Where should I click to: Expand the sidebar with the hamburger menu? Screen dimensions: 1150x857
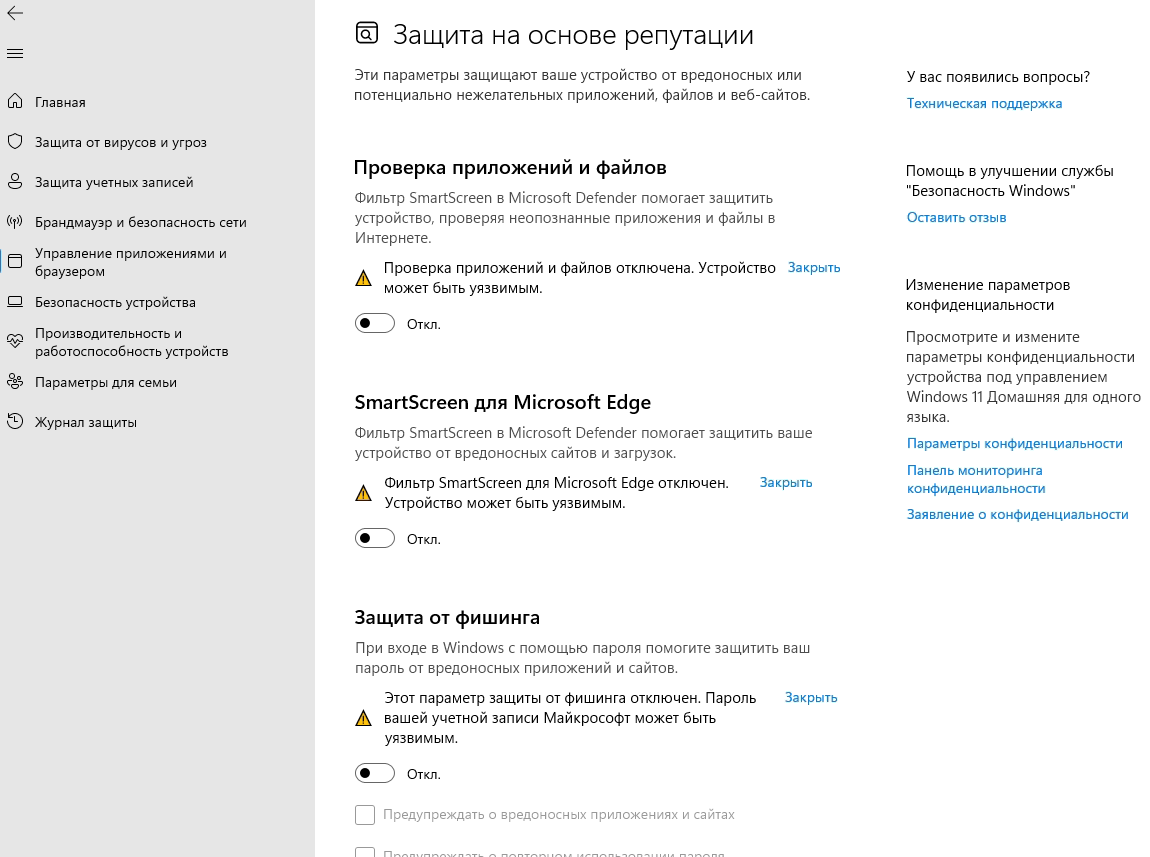point(15,53)
